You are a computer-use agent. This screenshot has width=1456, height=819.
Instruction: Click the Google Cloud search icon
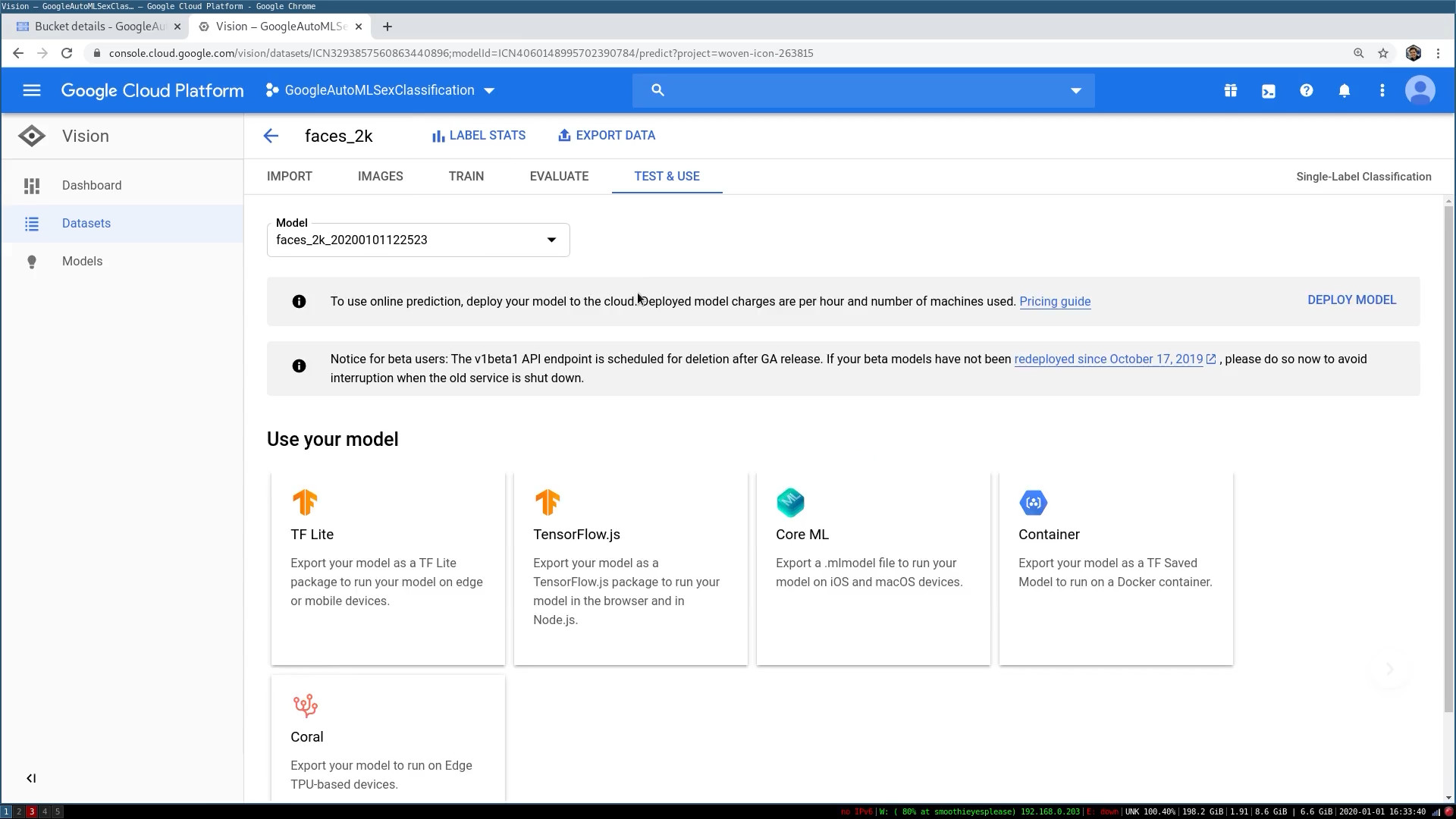click(659, 90)
